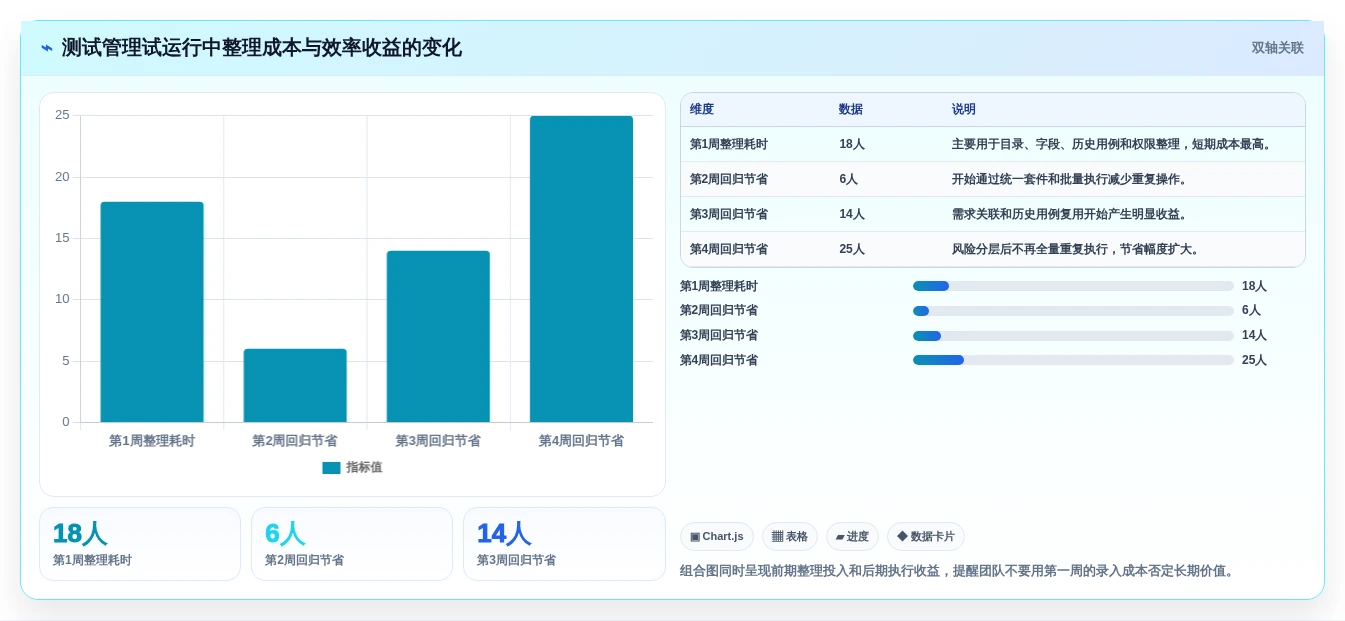Click the footer note starting 组合图同时呈现
The width and height of the screenshot is (1345, 621).
[x=959, y=571]
